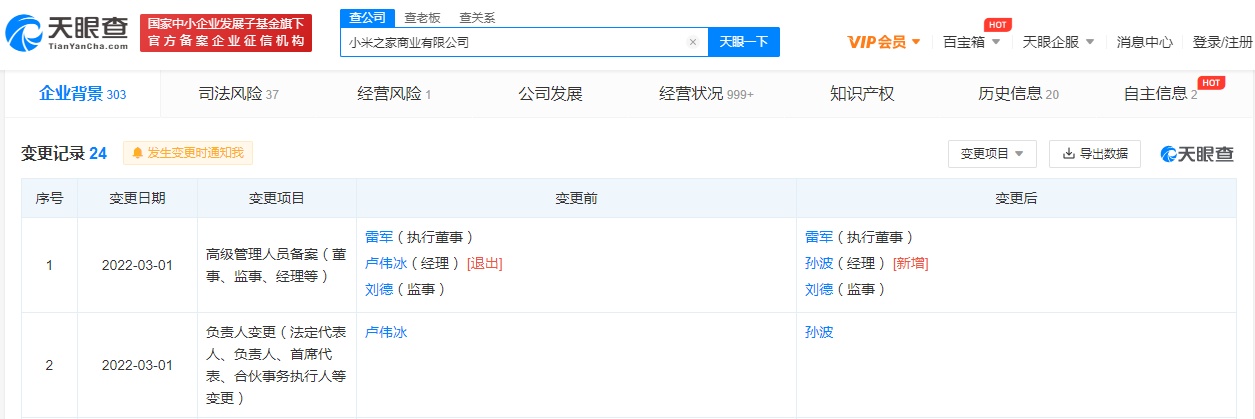This screenshot has width=1255, height=419.
Task: Open the 天眼企服 dropdown menu
Action: pos(1058,42)
